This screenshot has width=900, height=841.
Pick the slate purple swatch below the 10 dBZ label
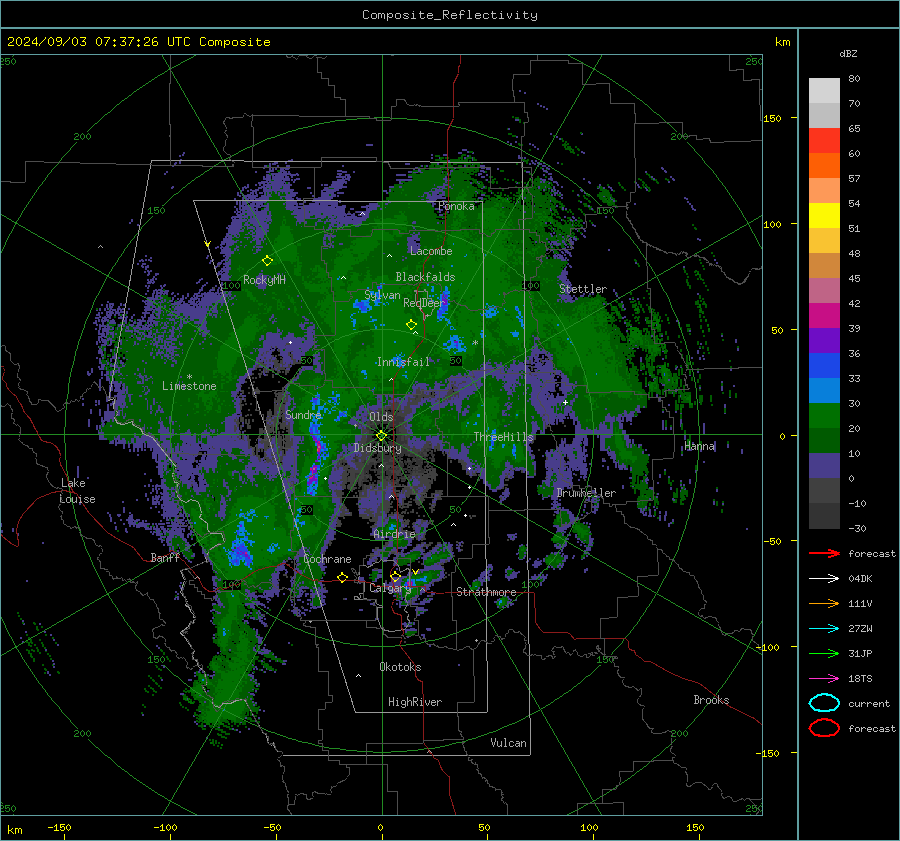click(824, 465)
